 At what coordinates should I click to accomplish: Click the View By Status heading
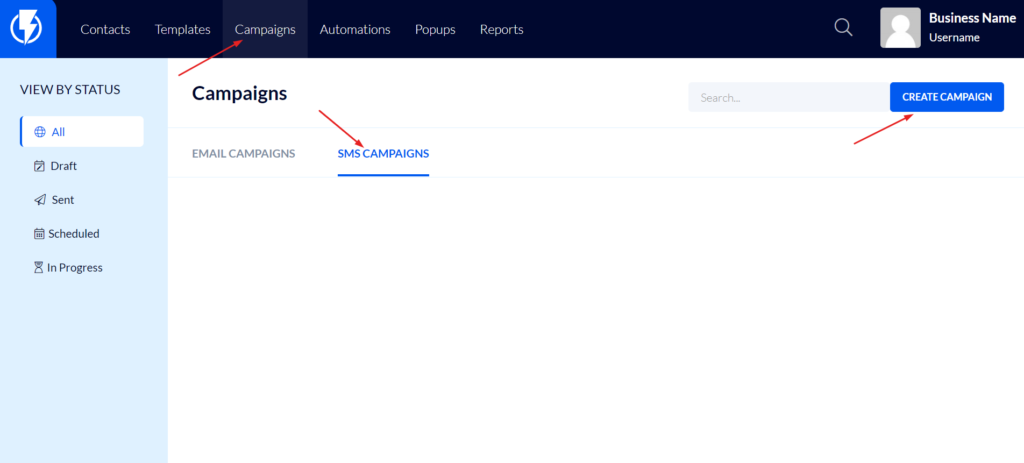[70, 89]
